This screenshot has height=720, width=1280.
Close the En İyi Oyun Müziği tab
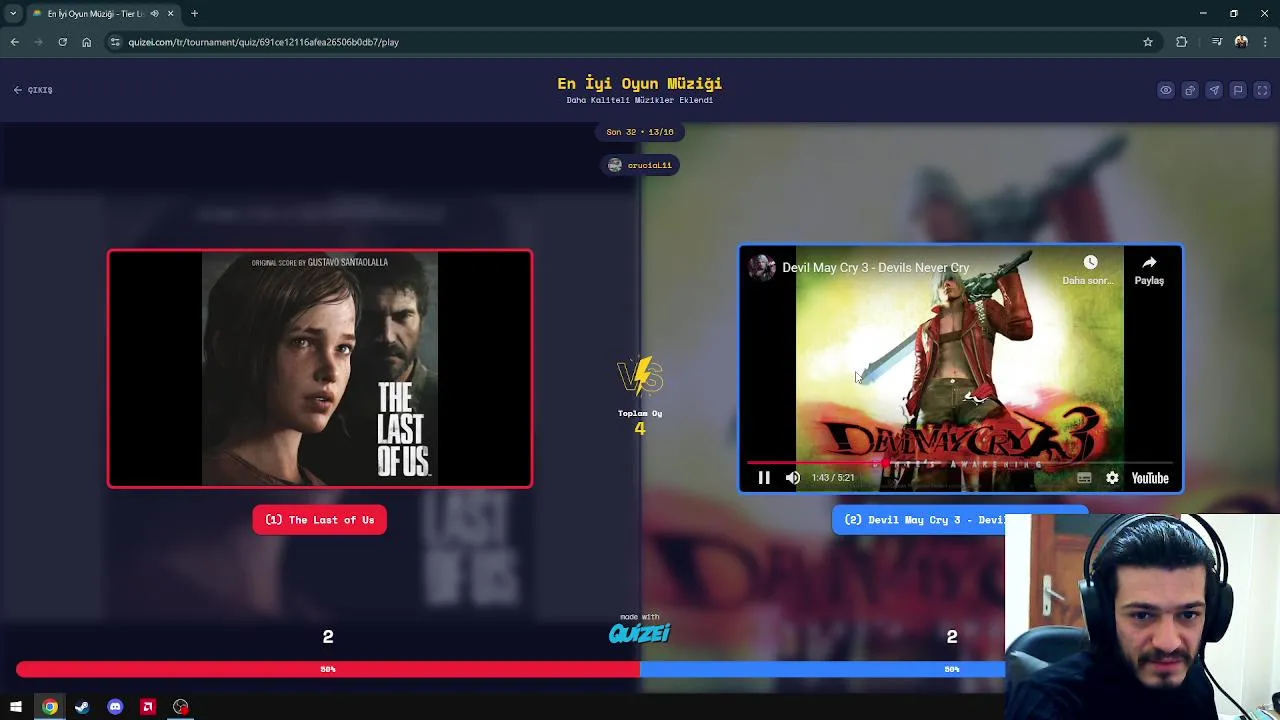[170, 14]
